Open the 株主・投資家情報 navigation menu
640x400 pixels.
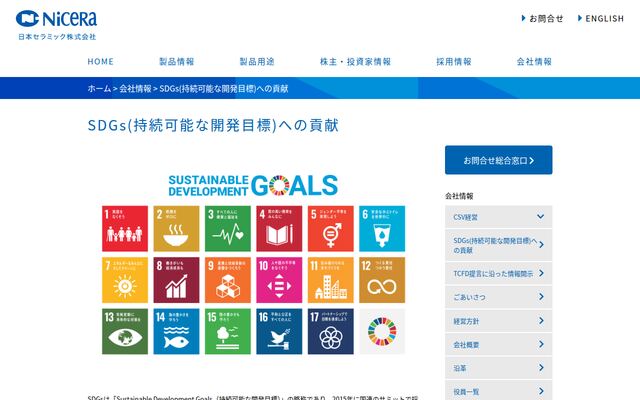[356, 62]
